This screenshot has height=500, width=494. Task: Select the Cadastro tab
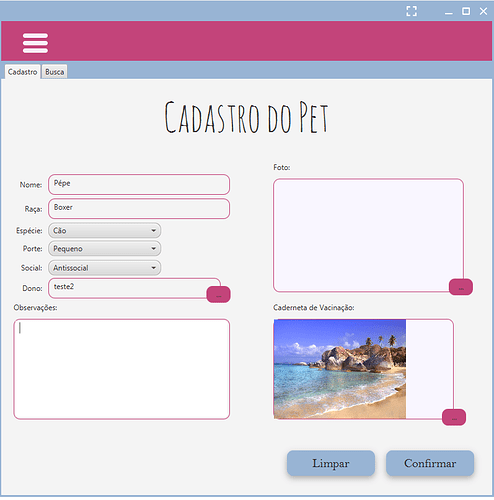coord(23,72)
